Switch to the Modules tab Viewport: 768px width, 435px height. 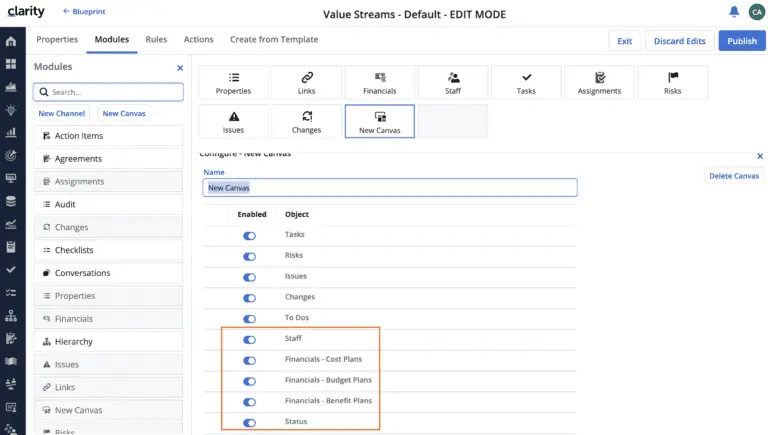click(112, 40)
